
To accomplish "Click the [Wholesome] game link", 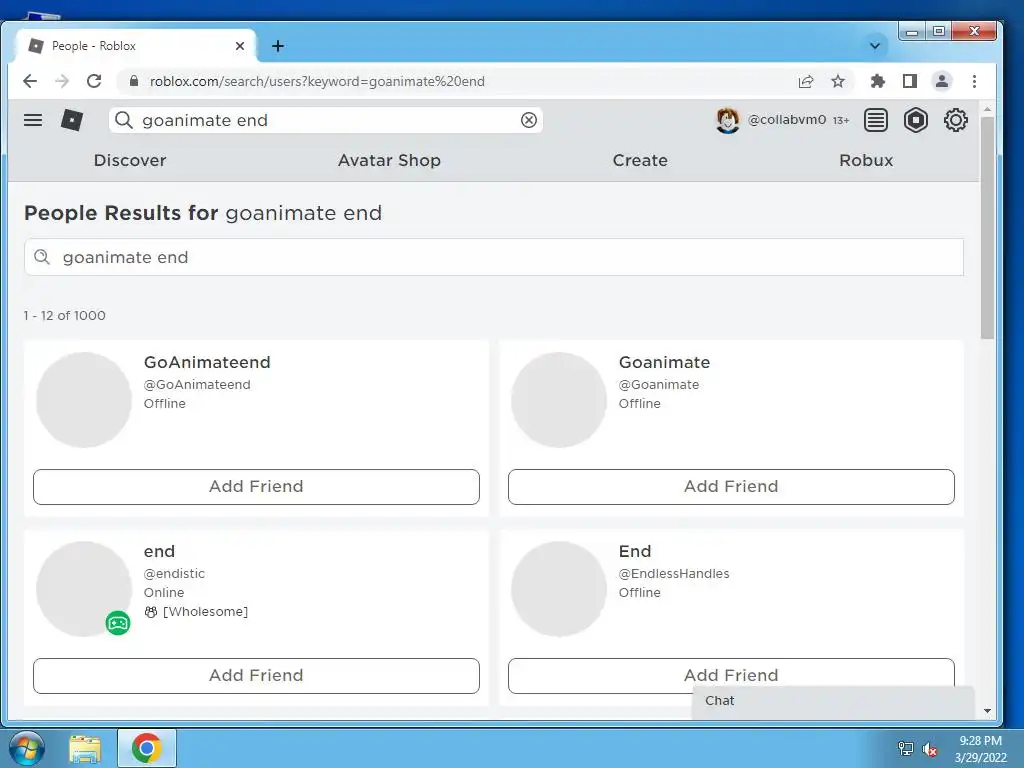I will [205, 612].
